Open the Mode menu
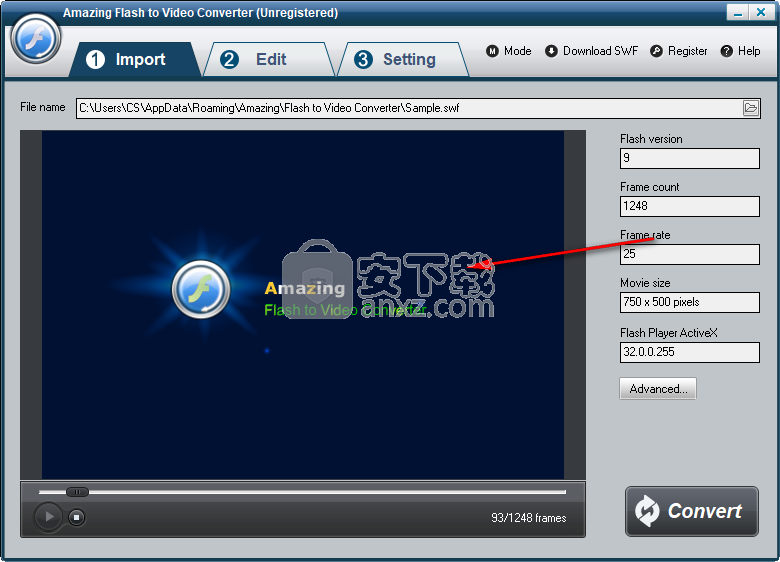The image size is (780, 562). (509, 51)
